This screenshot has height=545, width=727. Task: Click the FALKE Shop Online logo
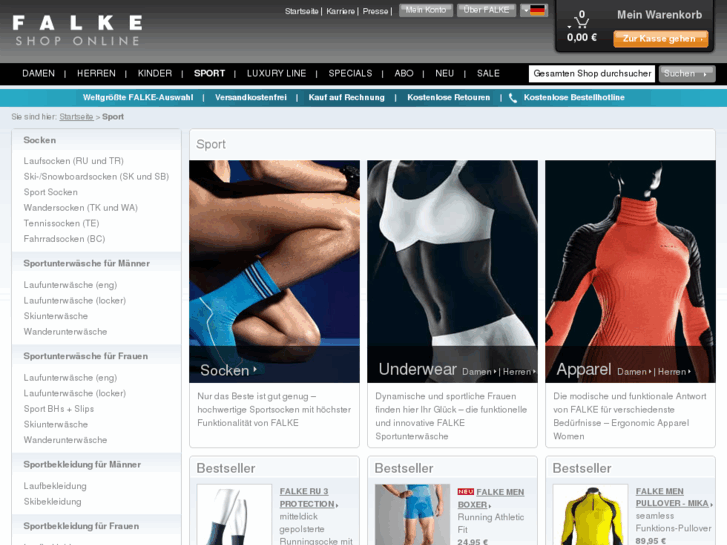tap(77, 31)
